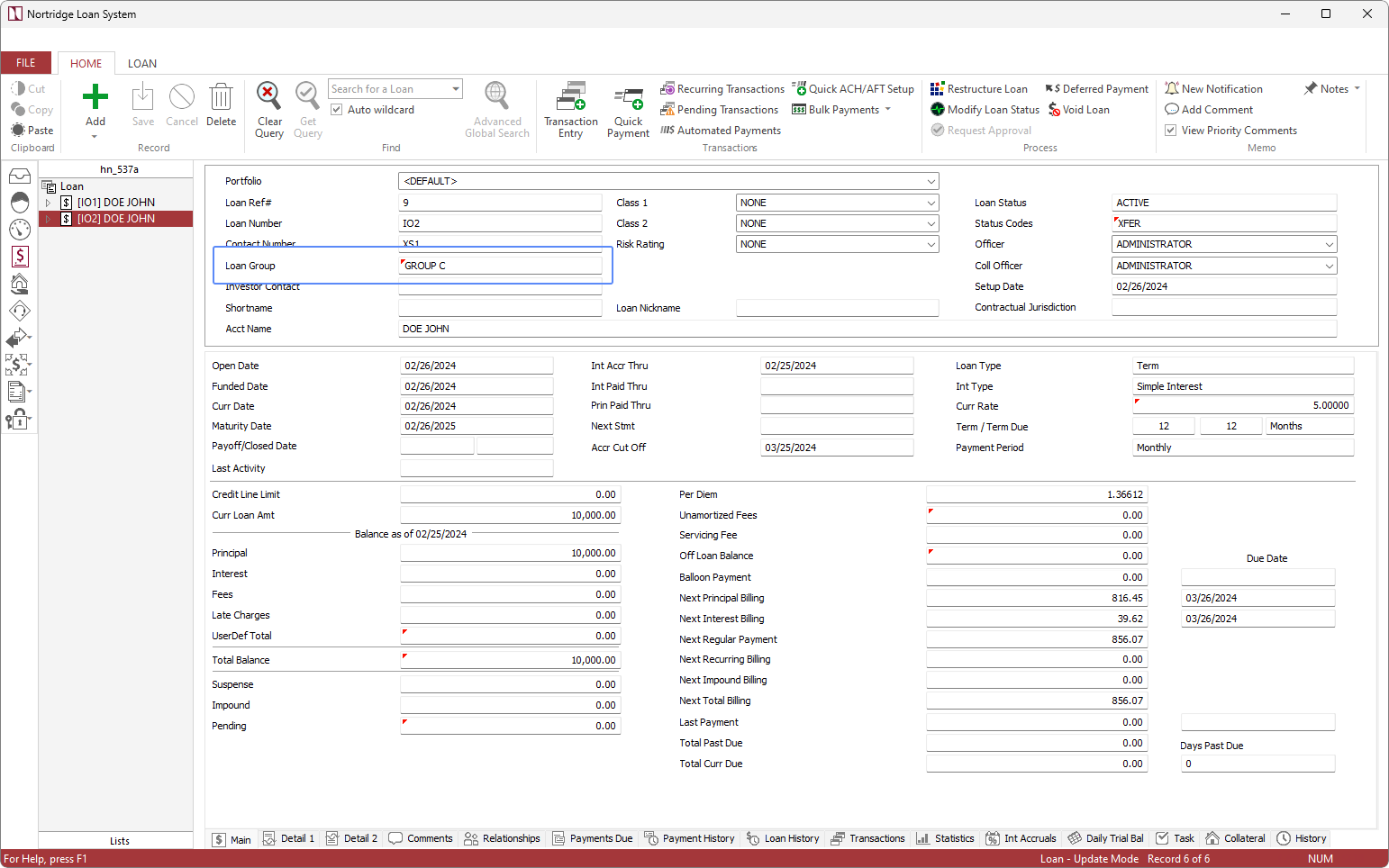Screen dimensions: 1389x868
Task: Open Pending Transactions
Action: tap(719, 110)
